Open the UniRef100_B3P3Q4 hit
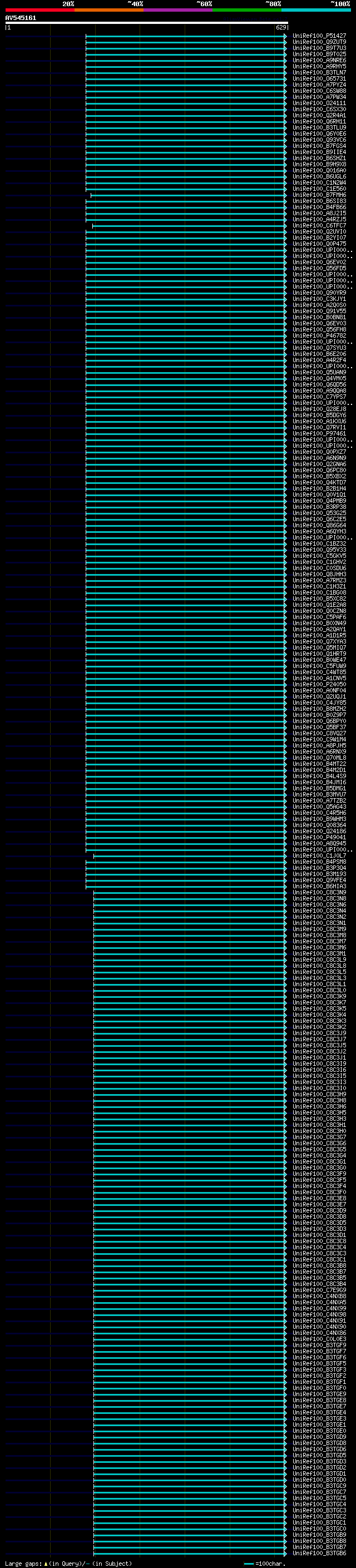This screenshot has height=1568, width=356. (x=319, y=867)
